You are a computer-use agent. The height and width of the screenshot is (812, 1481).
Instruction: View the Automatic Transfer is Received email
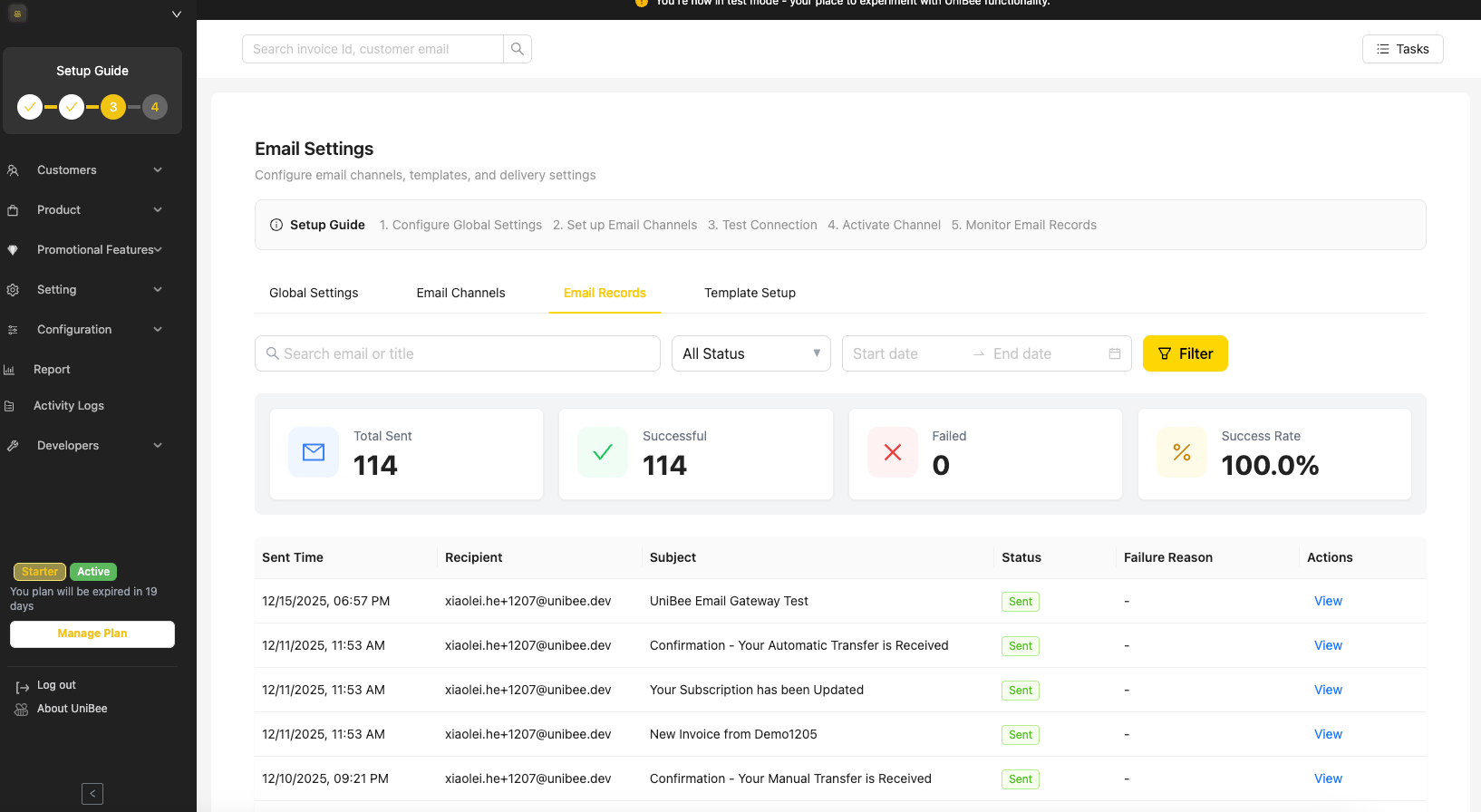coord(1328,645)
